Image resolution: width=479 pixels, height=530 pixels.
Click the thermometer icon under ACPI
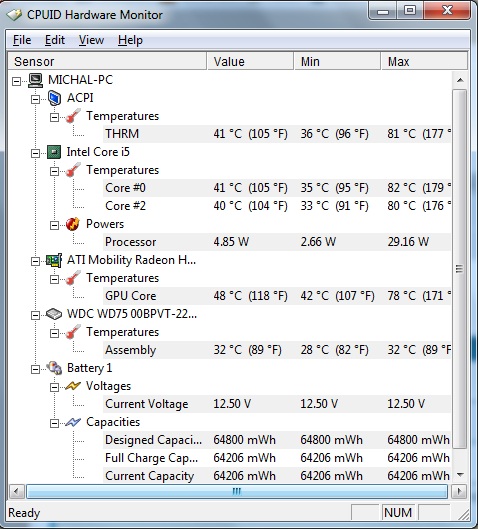[x=73, y=116]
